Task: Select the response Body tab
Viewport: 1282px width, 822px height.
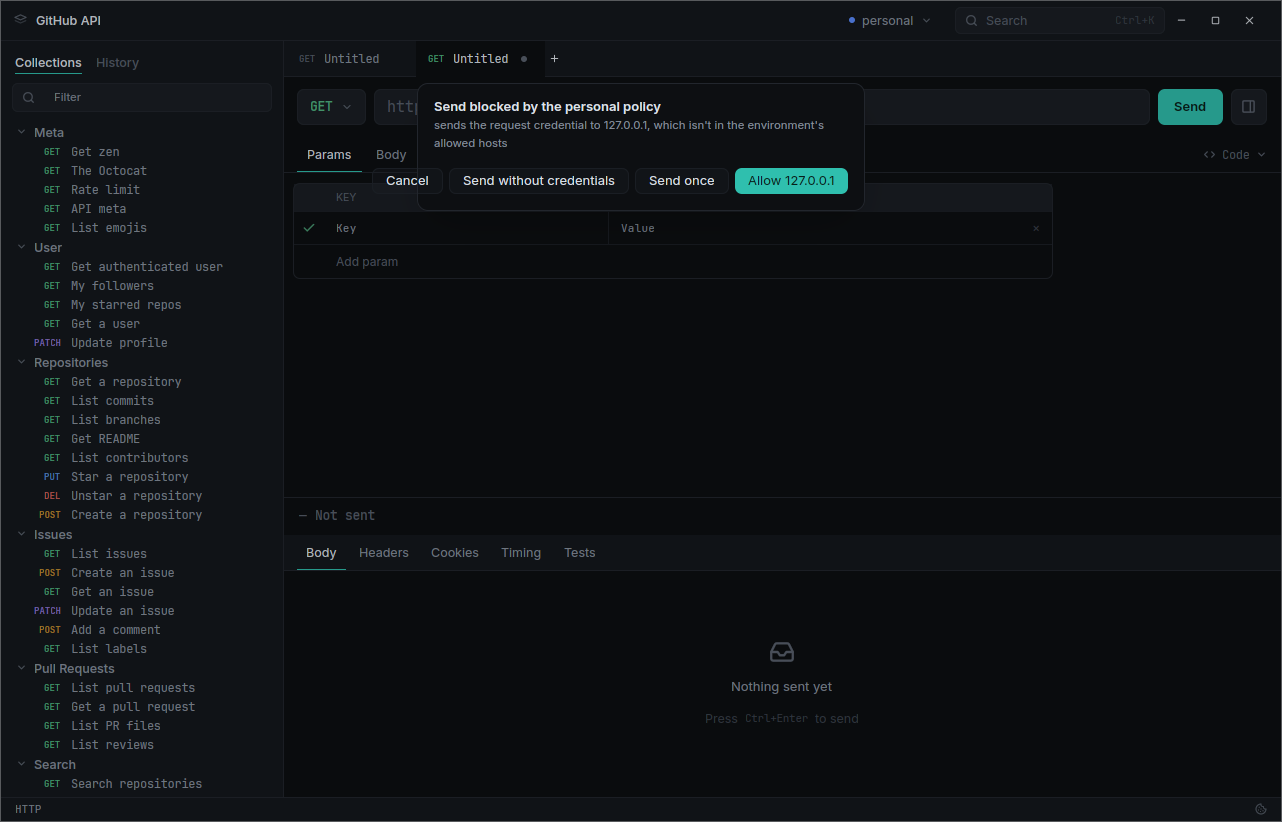Action: [321, 553]
